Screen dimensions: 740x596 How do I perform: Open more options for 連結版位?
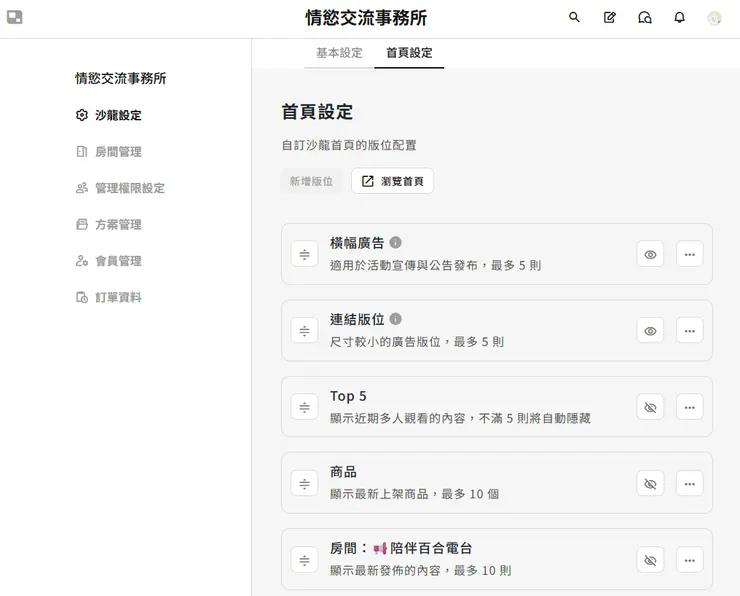690,331
